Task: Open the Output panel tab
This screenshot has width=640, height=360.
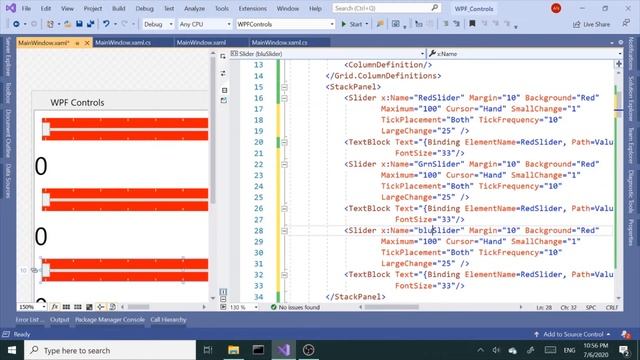Action: click(60, 320)
